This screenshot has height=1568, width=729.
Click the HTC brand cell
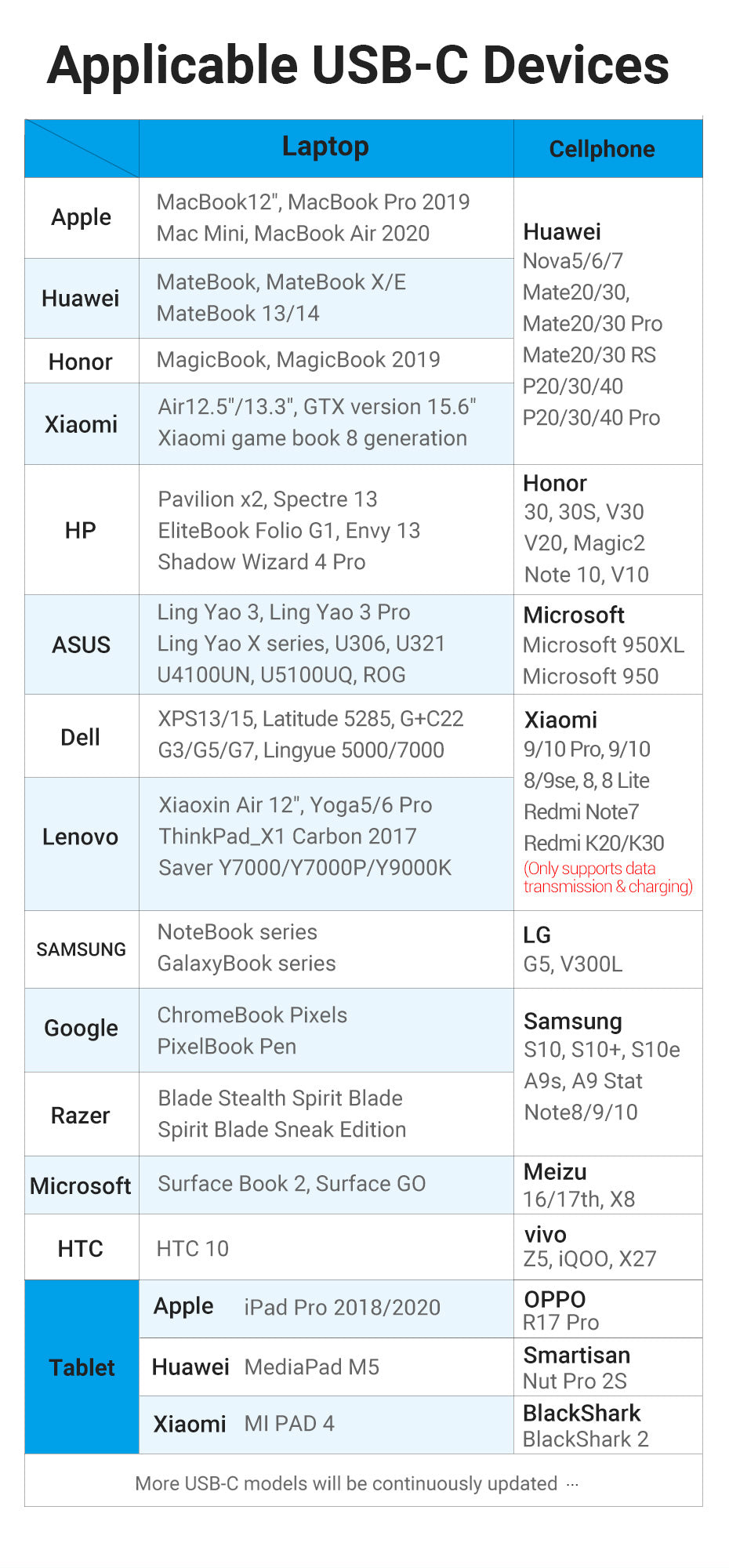[x=81, y=1248]
